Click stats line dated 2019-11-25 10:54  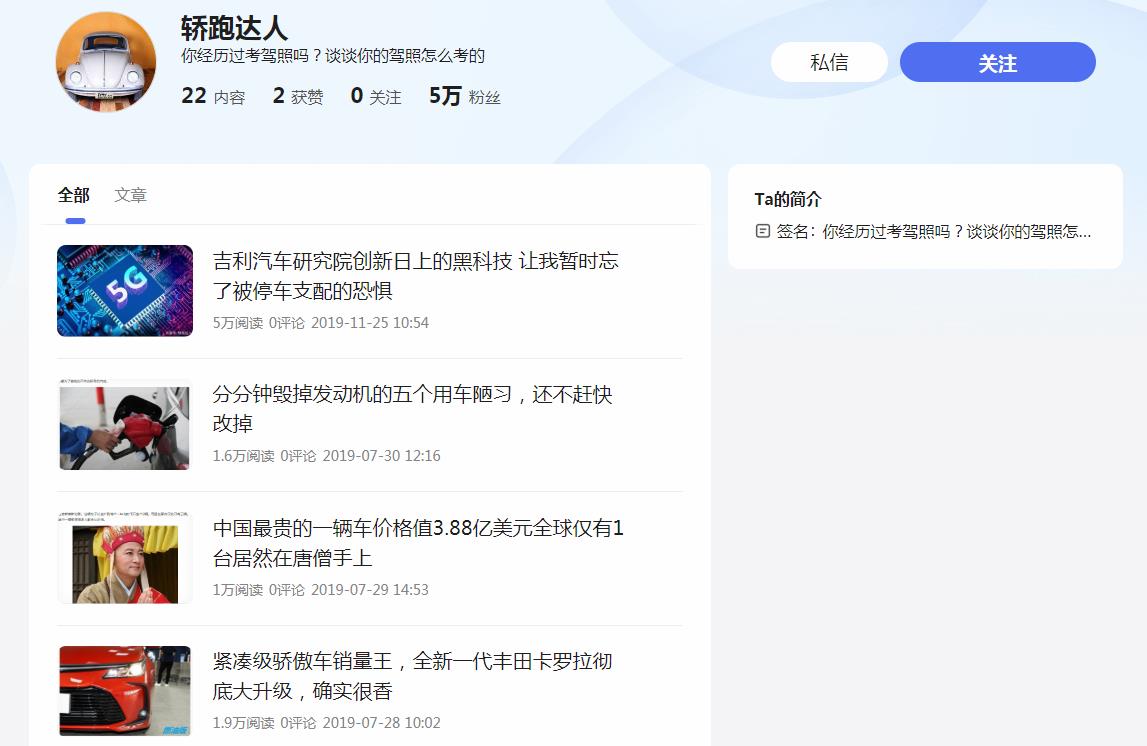[x=320, y=323]
